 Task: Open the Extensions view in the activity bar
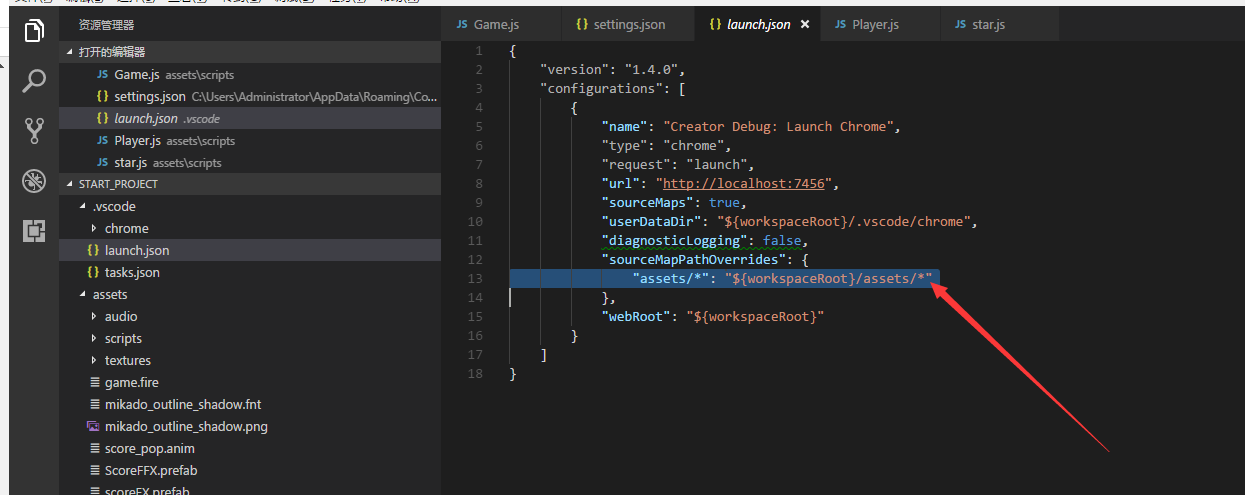pyautogui.click(x=34, y=231)
